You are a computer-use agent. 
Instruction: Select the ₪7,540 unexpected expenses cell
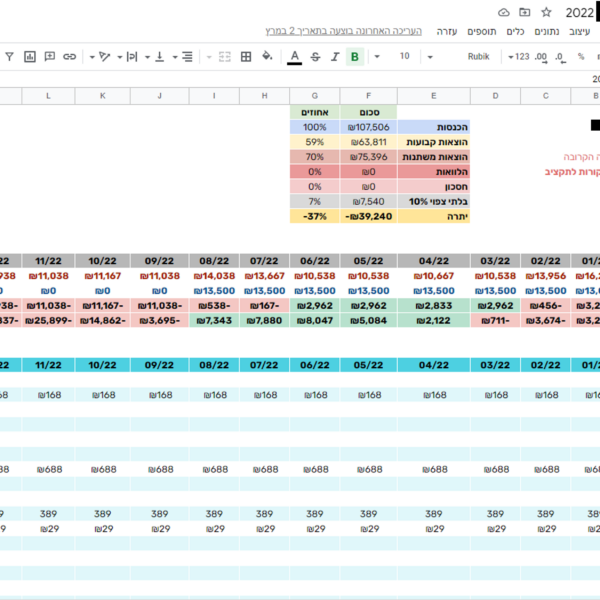click(368, 201)
